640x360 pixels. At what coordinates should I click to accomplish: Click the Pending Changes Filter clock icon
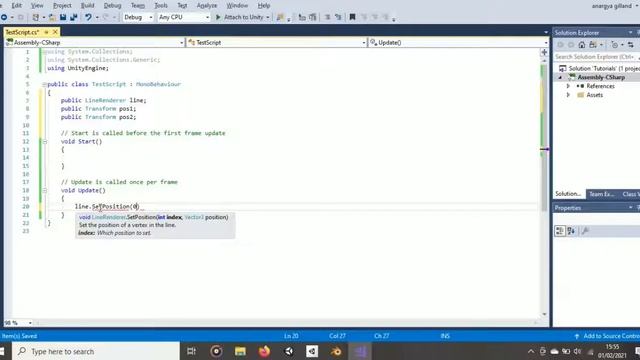pos(614,44)
